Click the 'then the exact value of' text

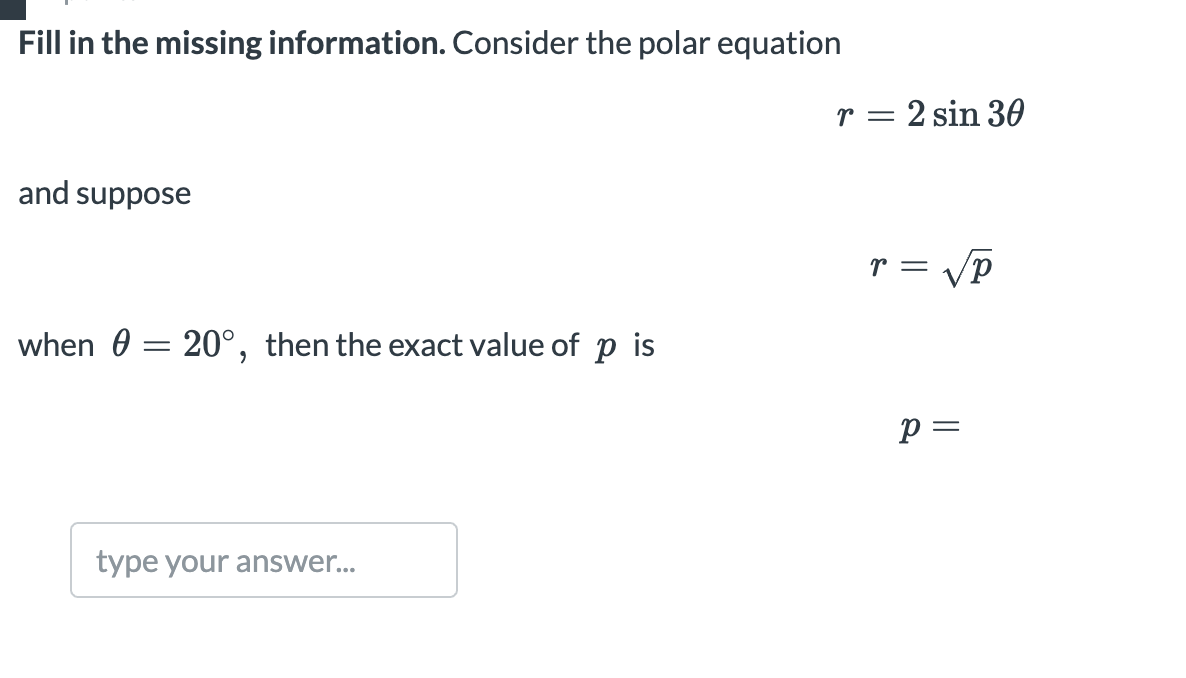422,345
